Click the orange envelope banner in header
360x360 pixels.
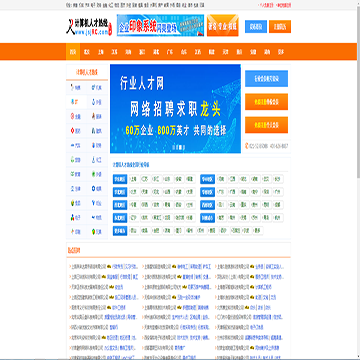point(223,25)
